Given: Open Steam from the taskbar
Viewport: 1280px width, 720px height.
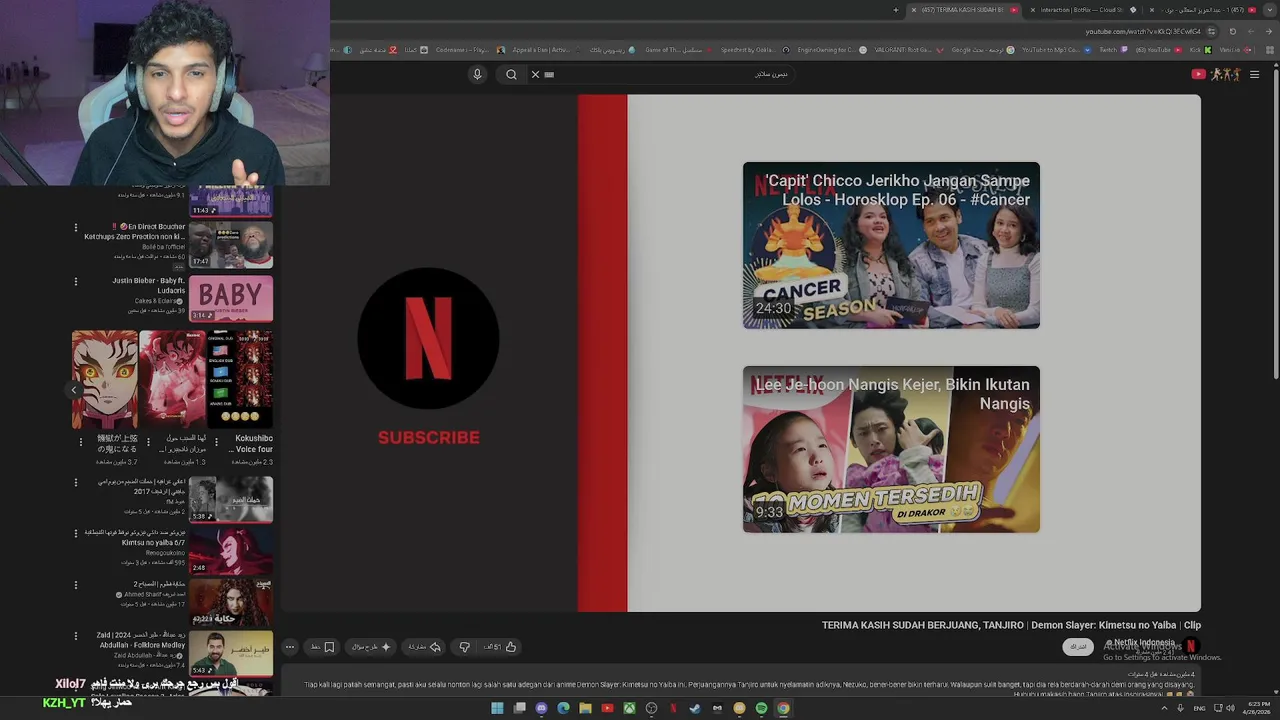Looking at the screenshot, I should coord(695,708).
